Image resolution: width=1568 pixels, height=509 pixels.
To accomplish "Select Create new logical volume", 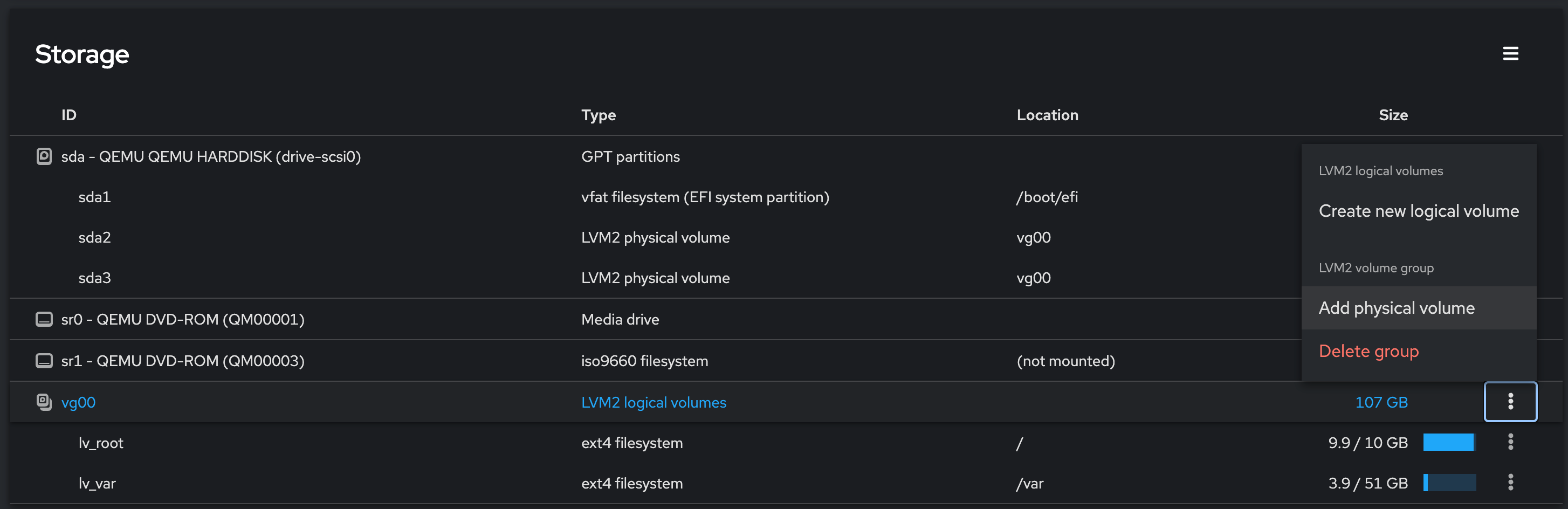I will 1418,211.
